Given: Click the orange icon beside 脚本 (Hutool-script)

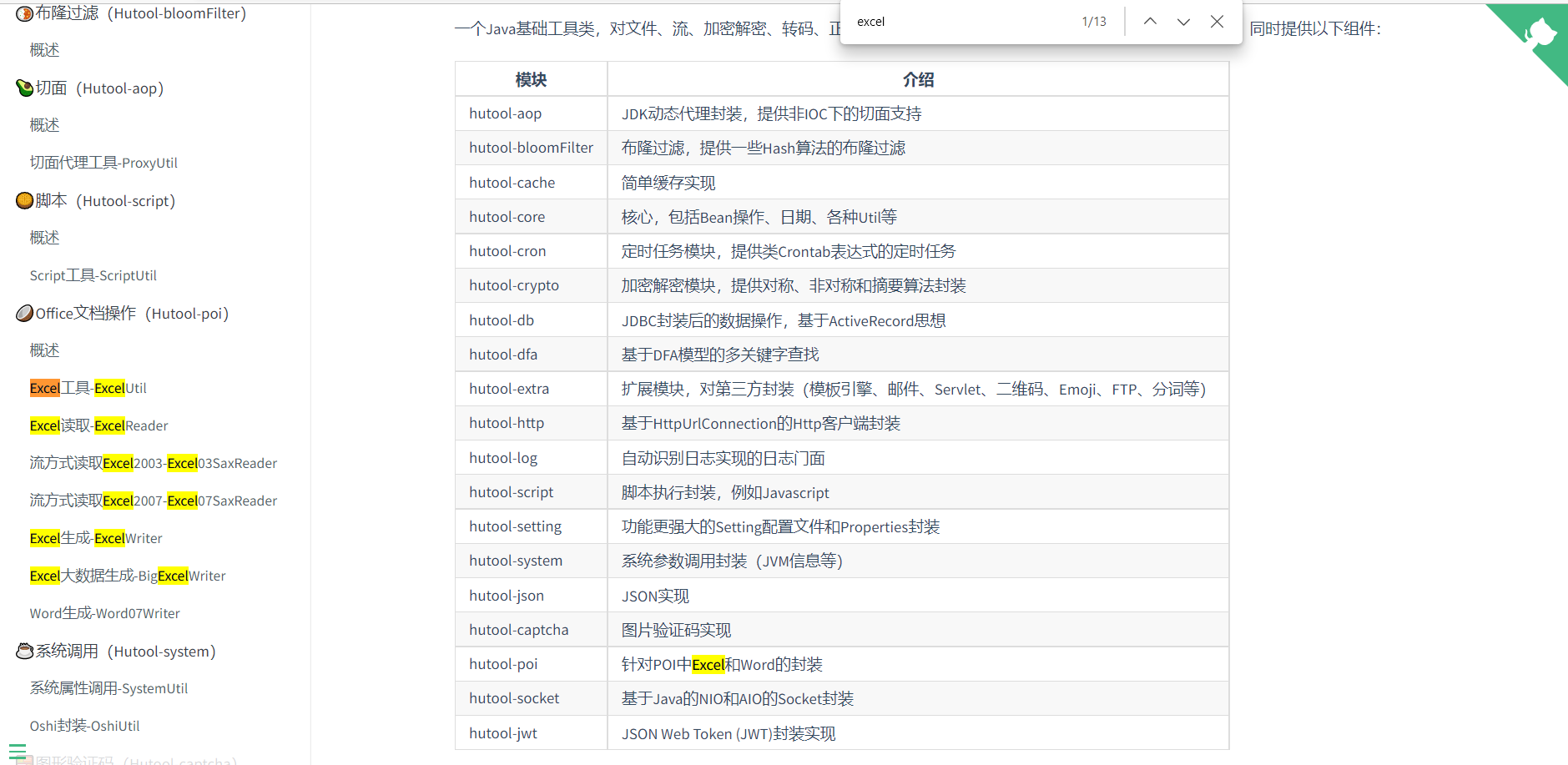Looking at the screenshot, I should [x=23, y=200].
